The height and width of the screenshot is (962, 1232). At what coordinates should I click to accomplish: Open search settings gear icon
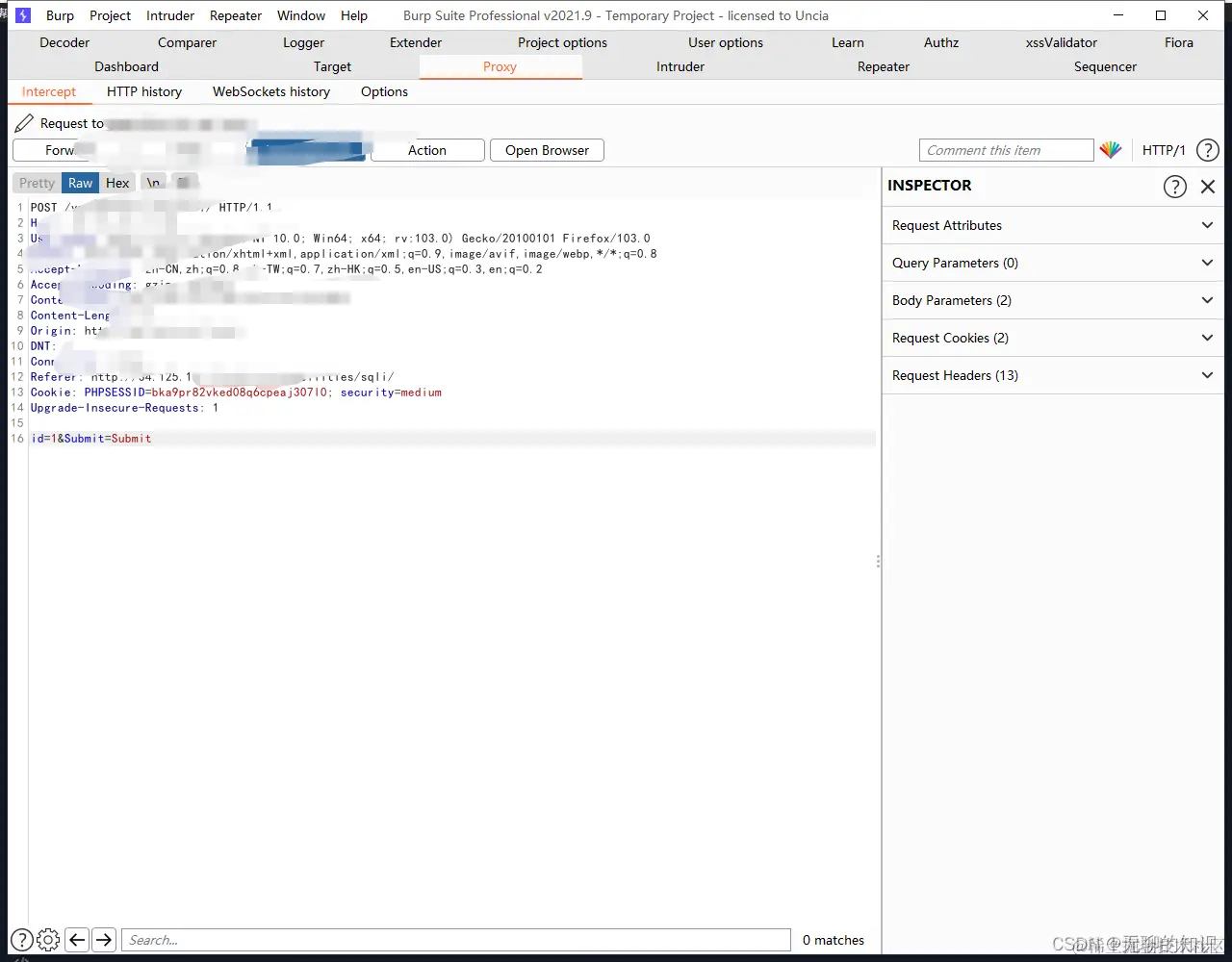48,940
